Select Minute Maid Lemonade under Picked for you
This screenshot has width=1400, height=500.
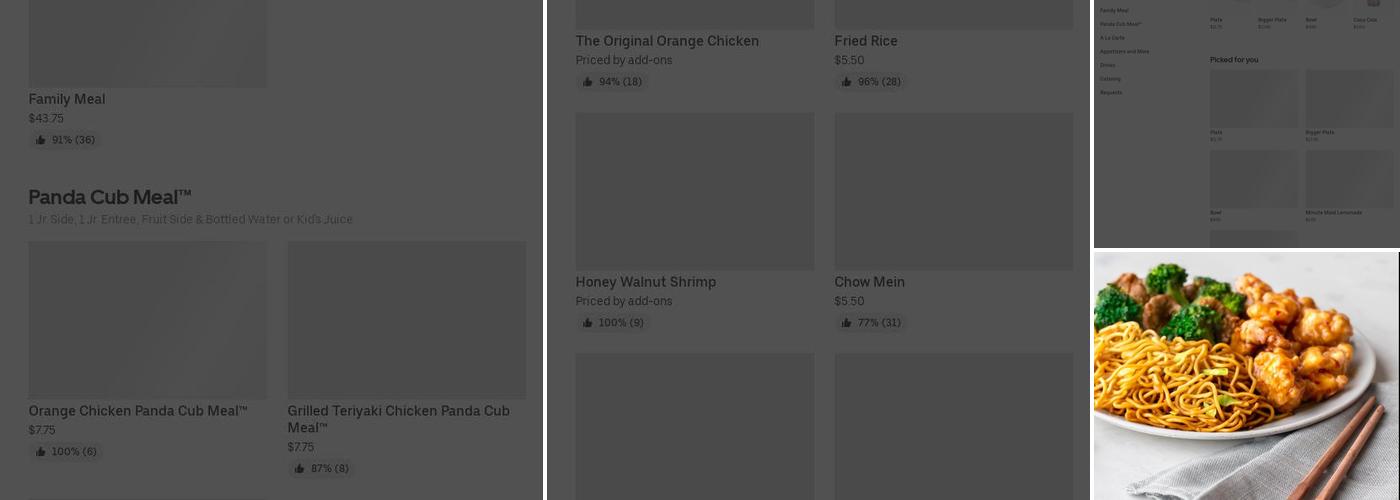coord(1333,212)
